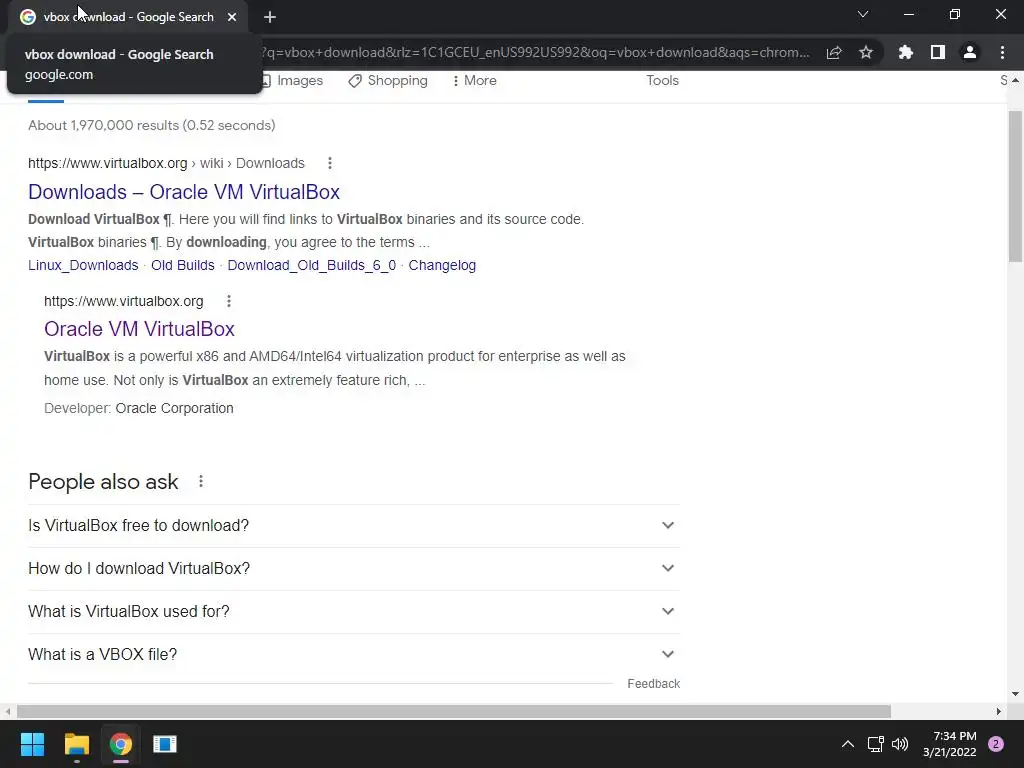This screenshot has width=1024, height=768.
Task: Click the vertical scrollbar thumb
Action: coord(1015,186)
